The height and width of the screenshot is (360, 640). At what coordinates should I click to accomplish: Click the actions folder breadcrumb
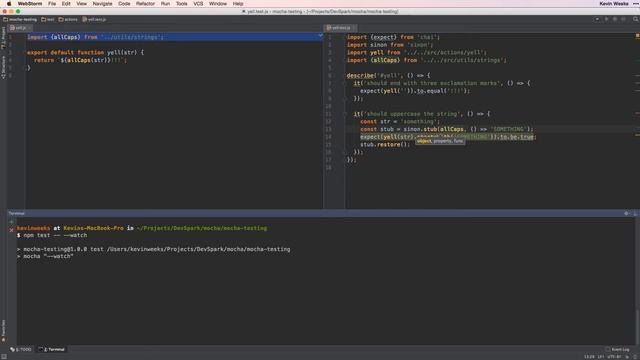68,19
